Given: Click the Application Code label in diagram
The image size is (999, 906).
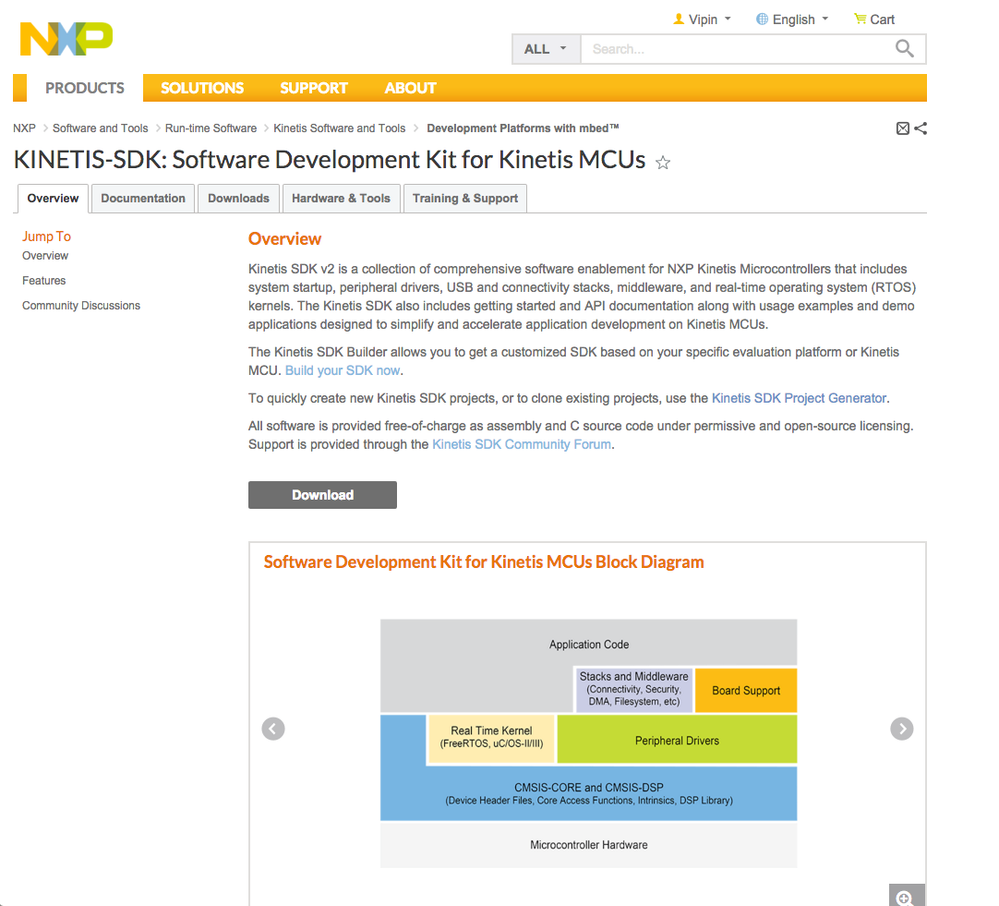Looking at the screenshot, I should 589,644.
